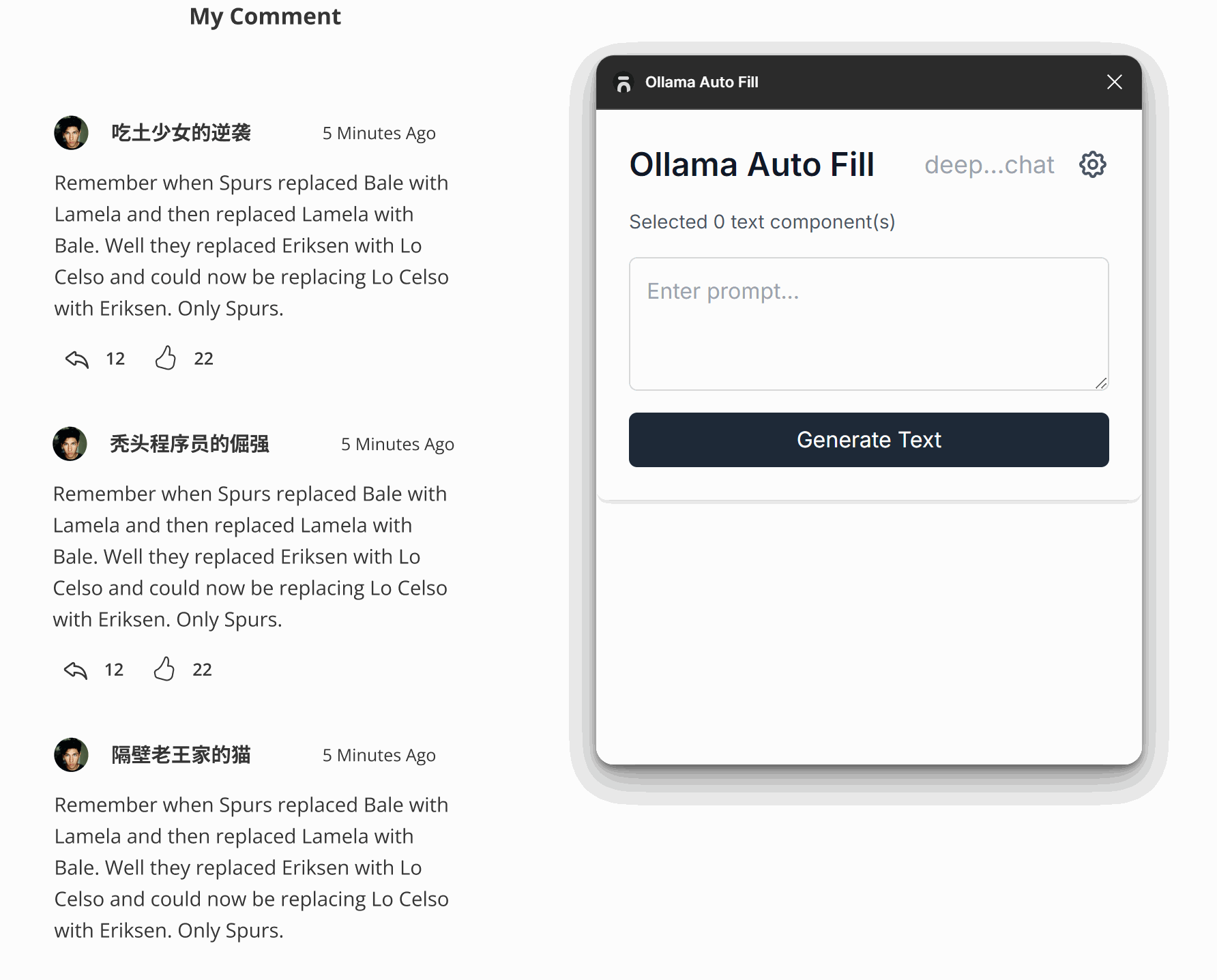Focus the Enter prompt text area
The height and width of the screenshot is (980, 1217).
coord(868,324)
